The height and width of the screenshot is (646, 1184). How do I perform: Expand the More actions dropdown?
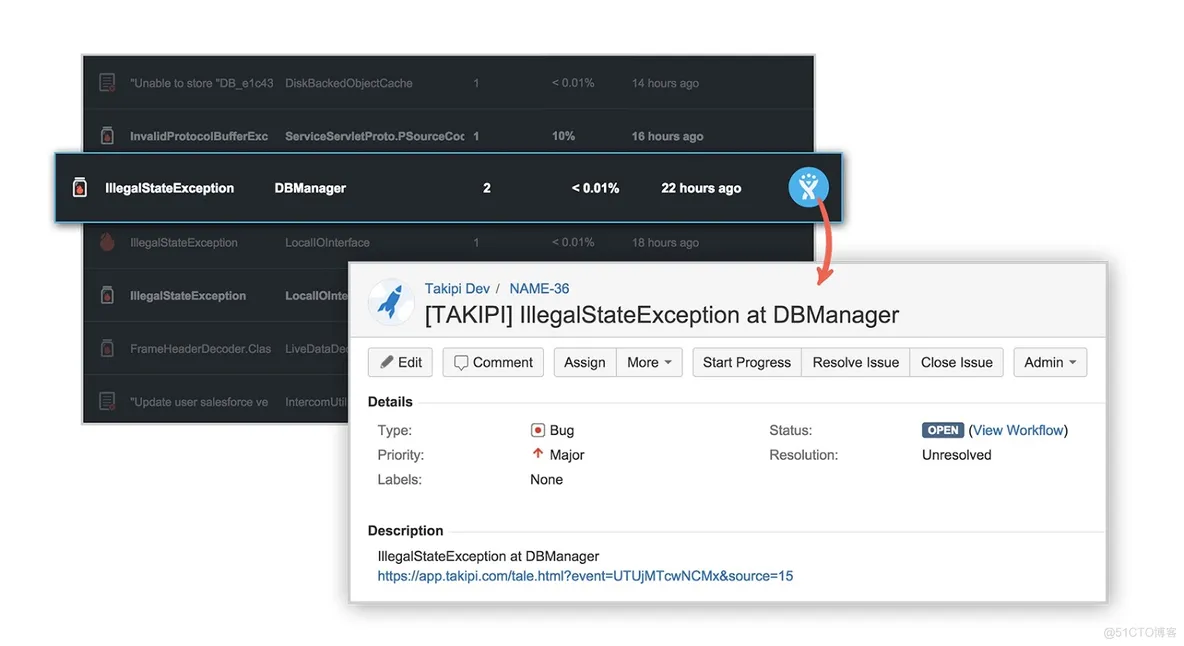(x=649, y=362)
